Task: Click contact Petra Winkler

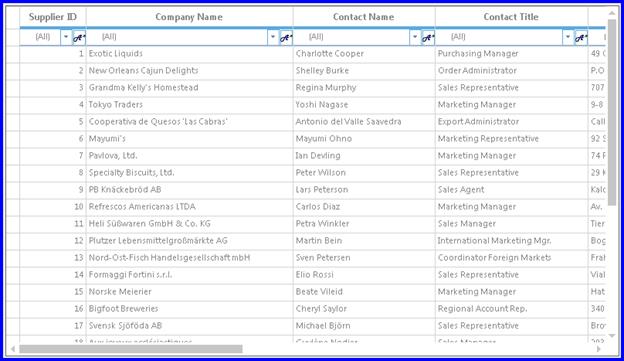Action: [364, 224]
